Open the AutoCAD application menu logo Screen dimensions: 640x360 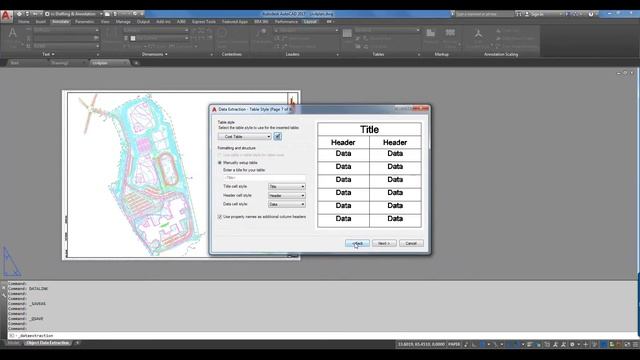6,16
